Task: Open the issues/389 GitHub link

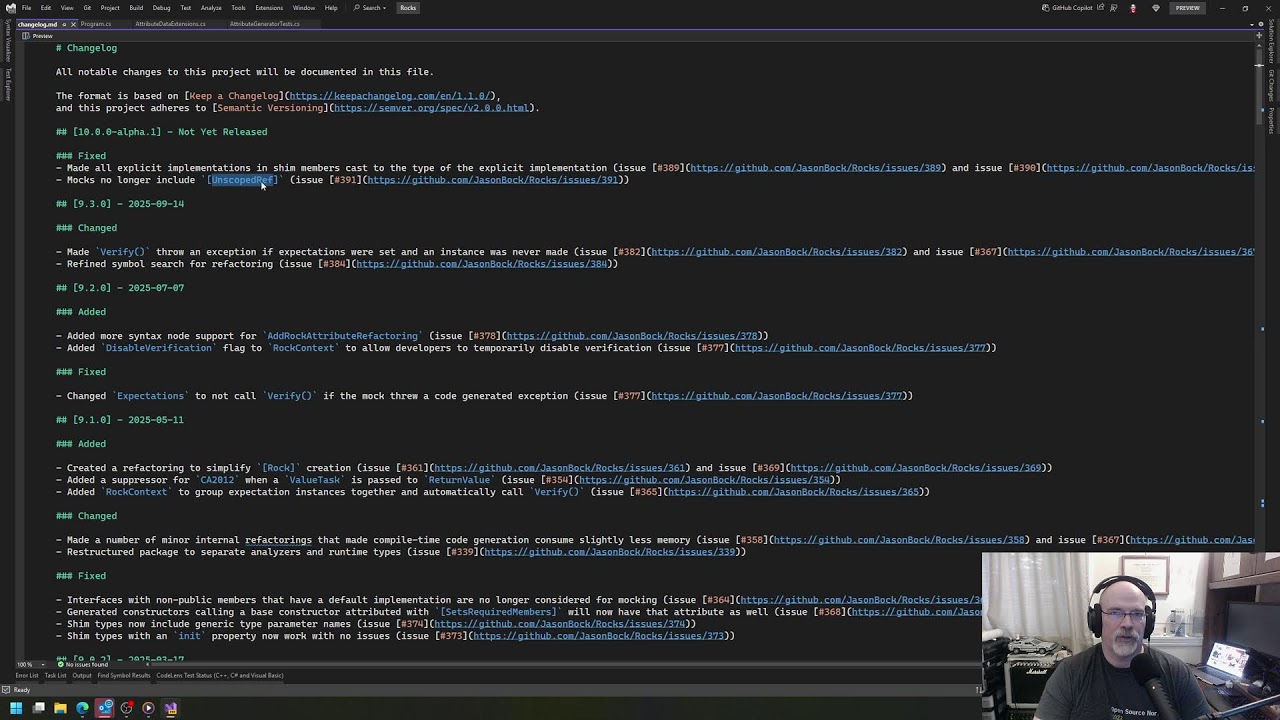Action: [x=816, y=168]
